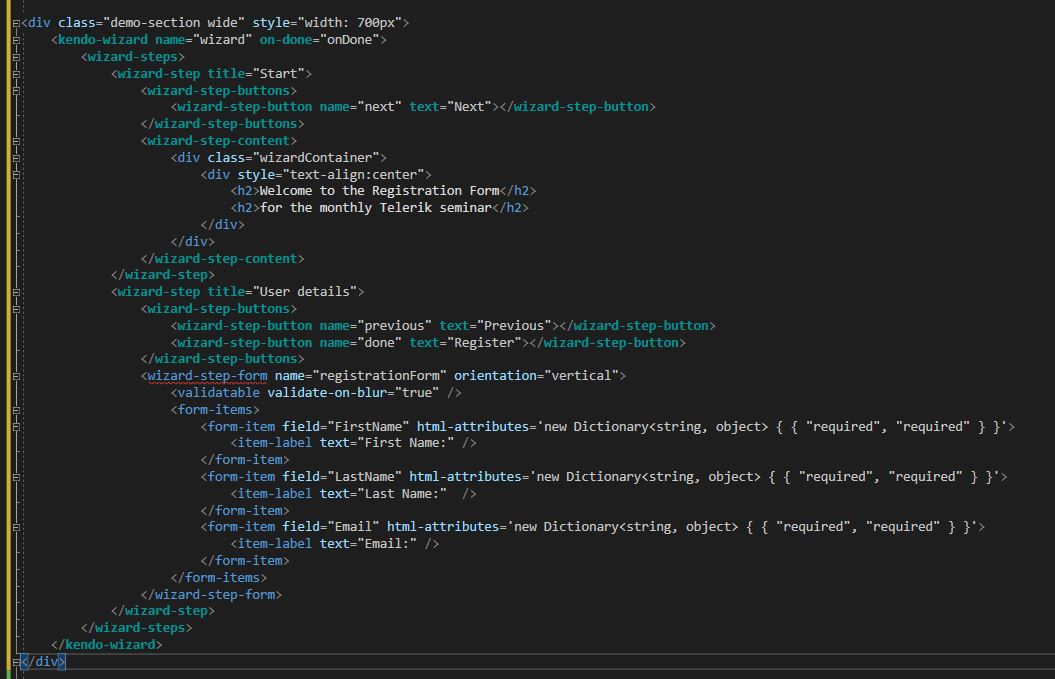Click the highlighted closing </div> on last line
Screen dimensions: 1055x679
43,662
